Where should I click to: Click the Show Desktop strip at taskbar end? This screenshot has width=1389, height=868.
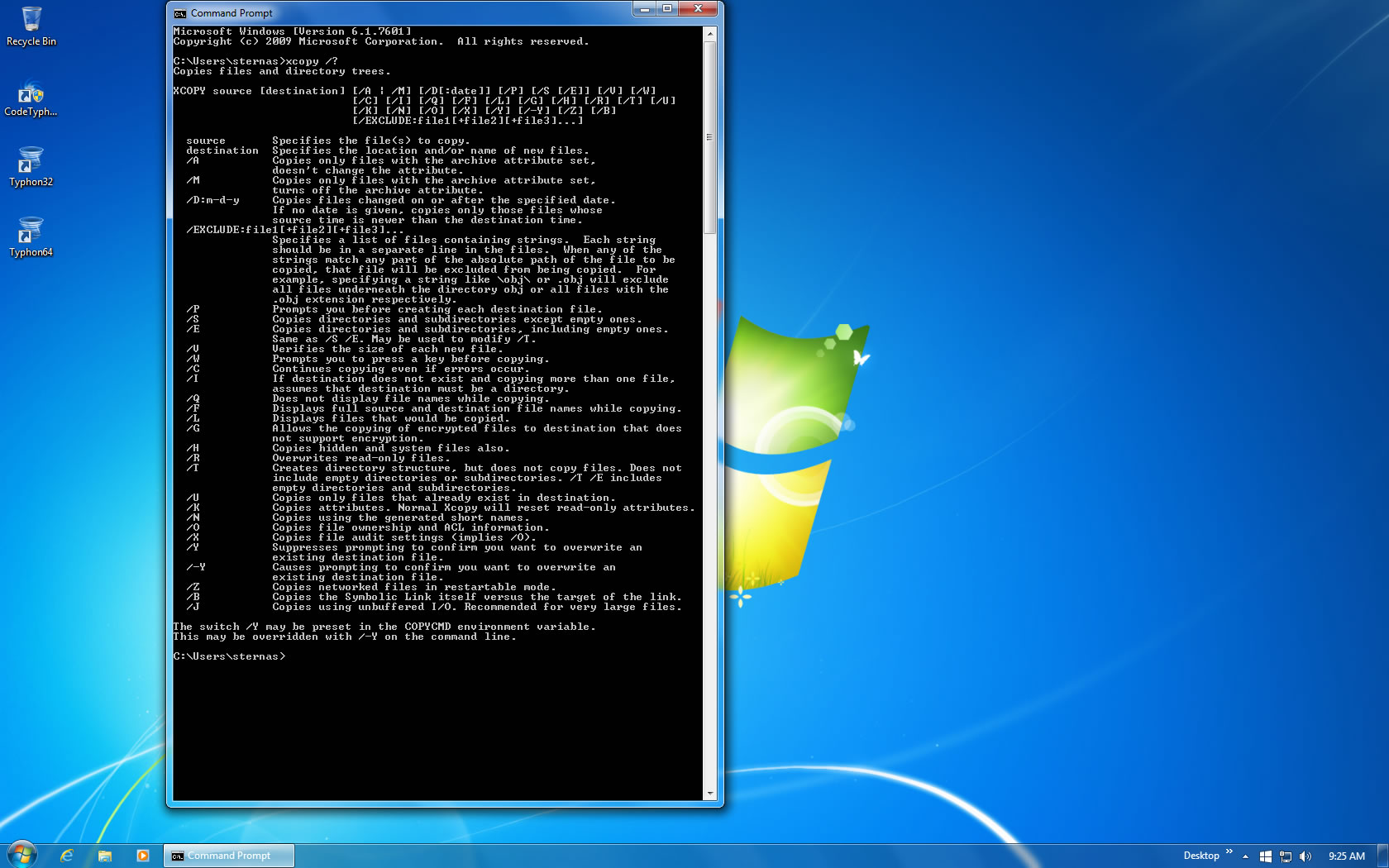click(1382, 856)
